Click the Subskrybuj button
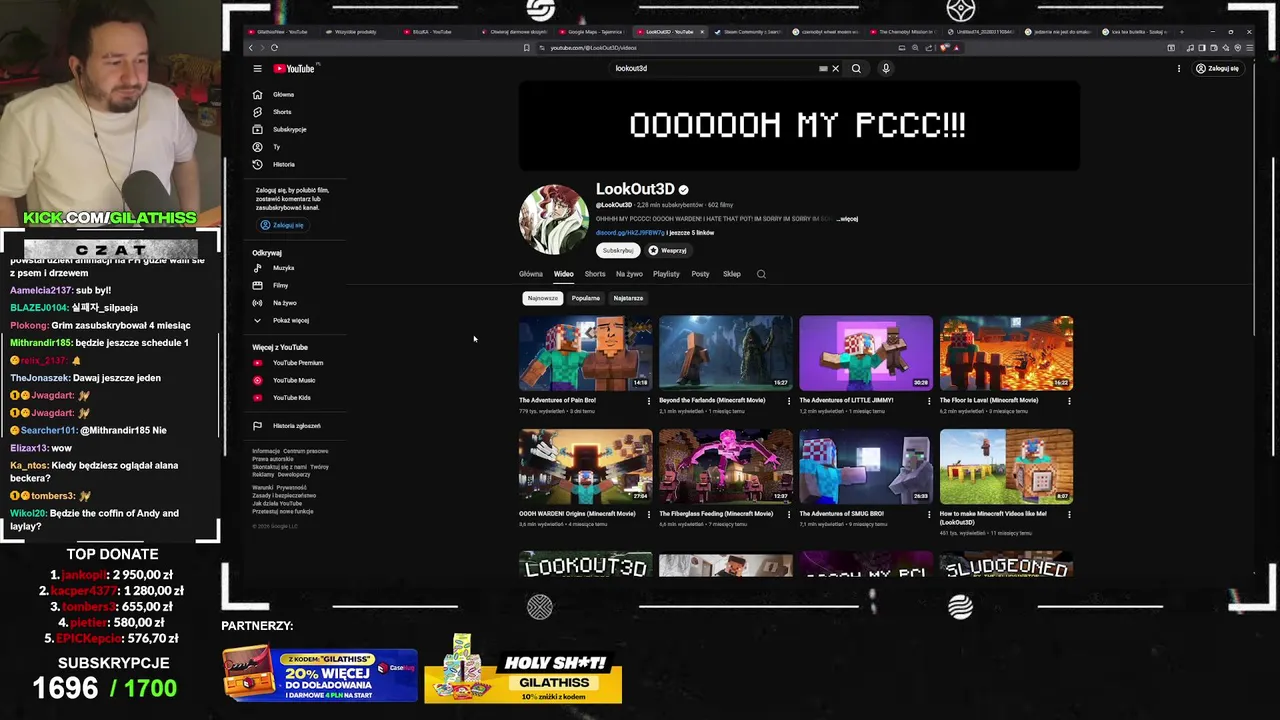The width and height of the screenshot is (1280, 720). click(618, 250)
